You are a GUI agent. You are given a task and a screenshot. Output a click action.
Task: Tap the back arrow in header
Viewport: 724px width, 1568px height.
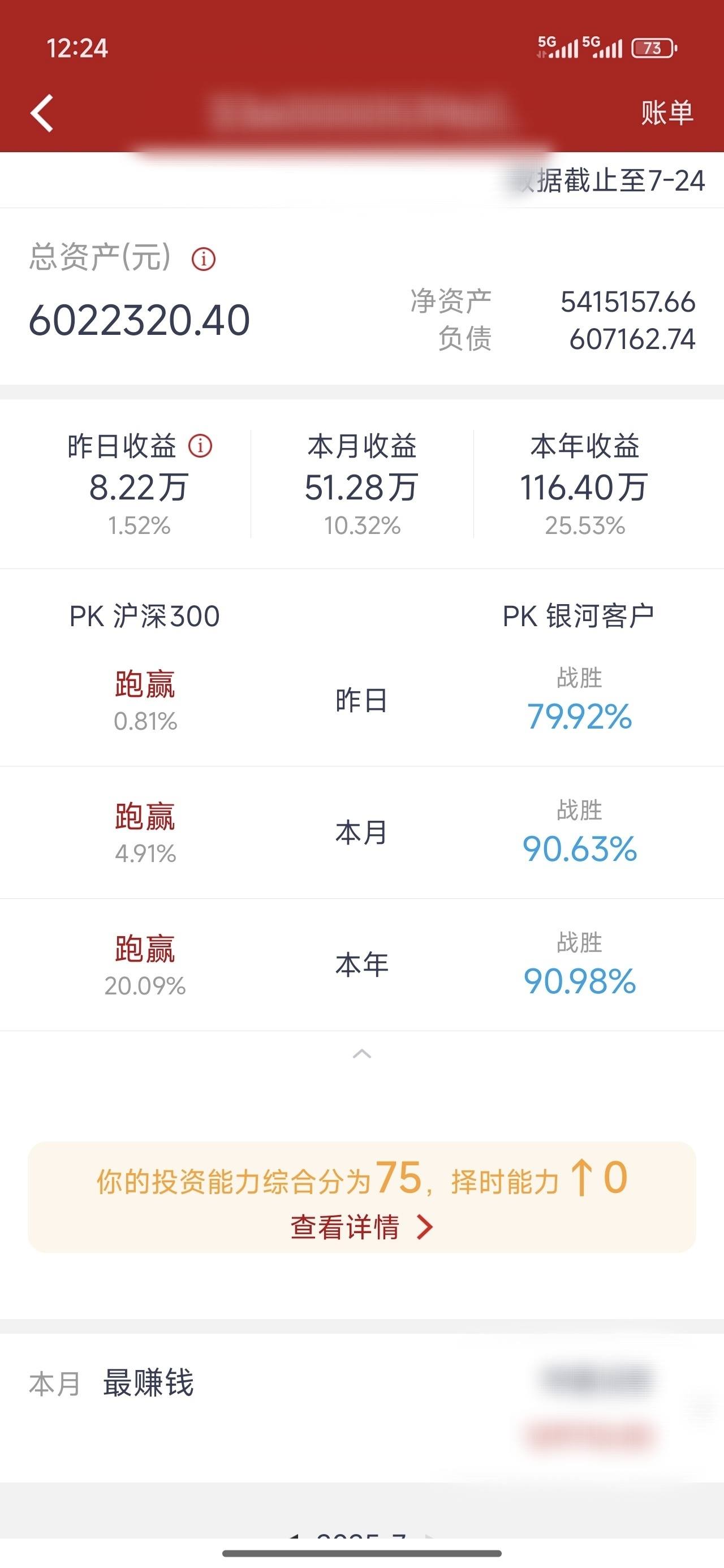(42, 113)
